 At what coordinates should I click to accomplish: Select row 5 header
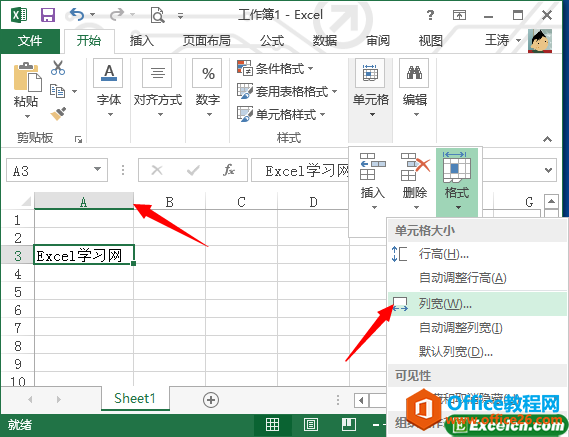click(18, 292)
